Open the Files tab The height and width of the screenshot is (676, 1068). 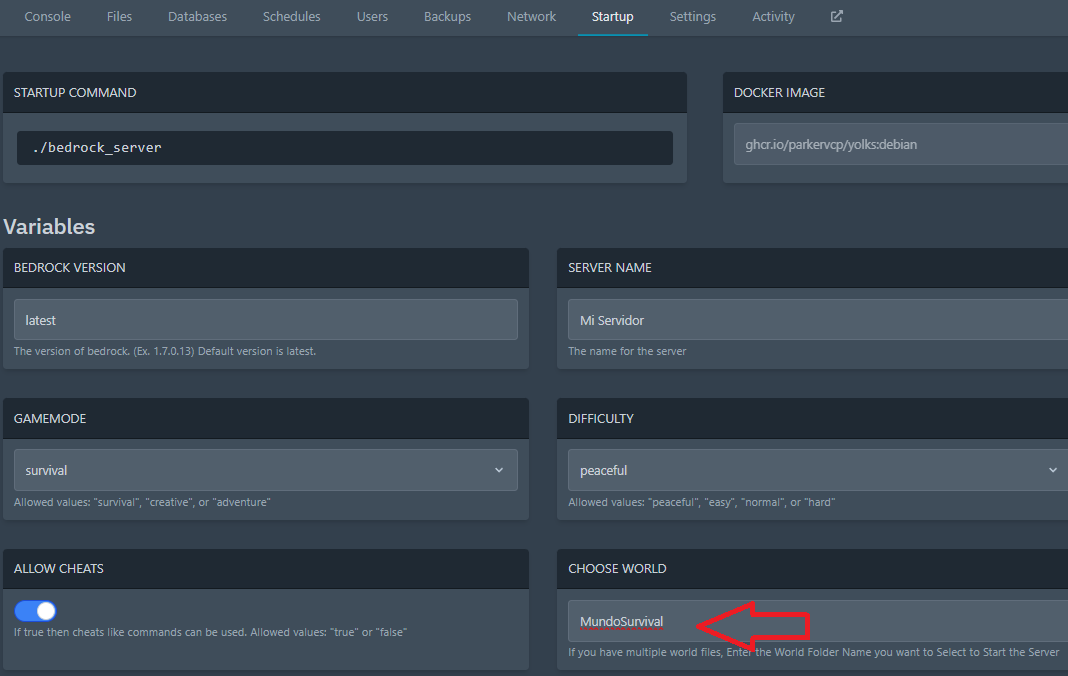(119, 17)
